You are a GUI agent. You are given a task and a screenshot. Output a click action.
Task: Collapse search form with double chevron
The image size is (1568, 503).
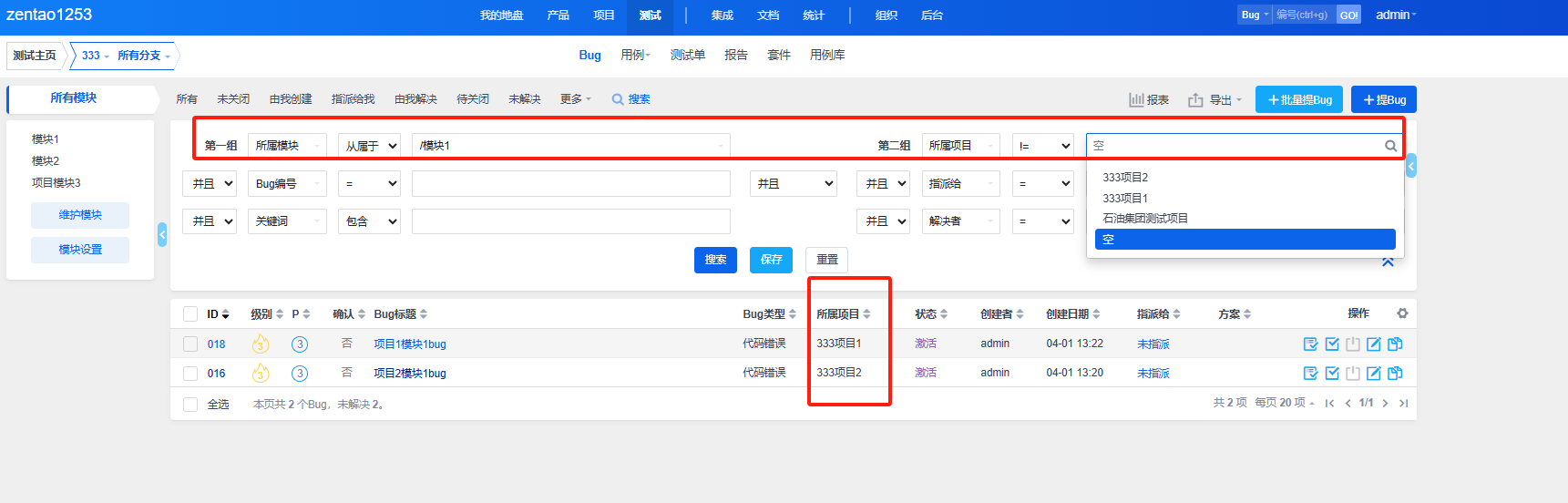(1388, 262)
